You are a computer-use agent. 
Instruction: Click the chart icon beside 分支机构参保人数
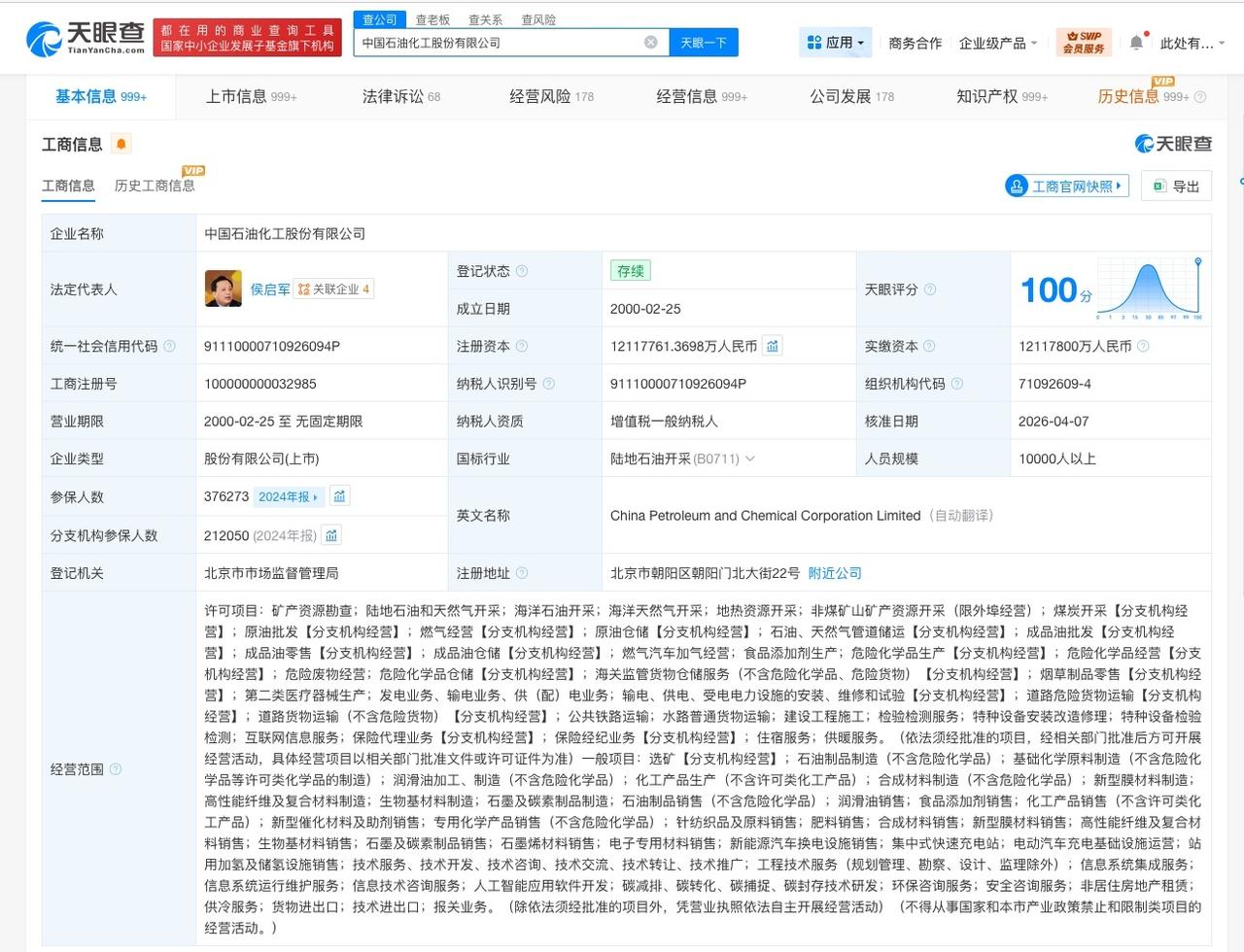tap(331, 534)
